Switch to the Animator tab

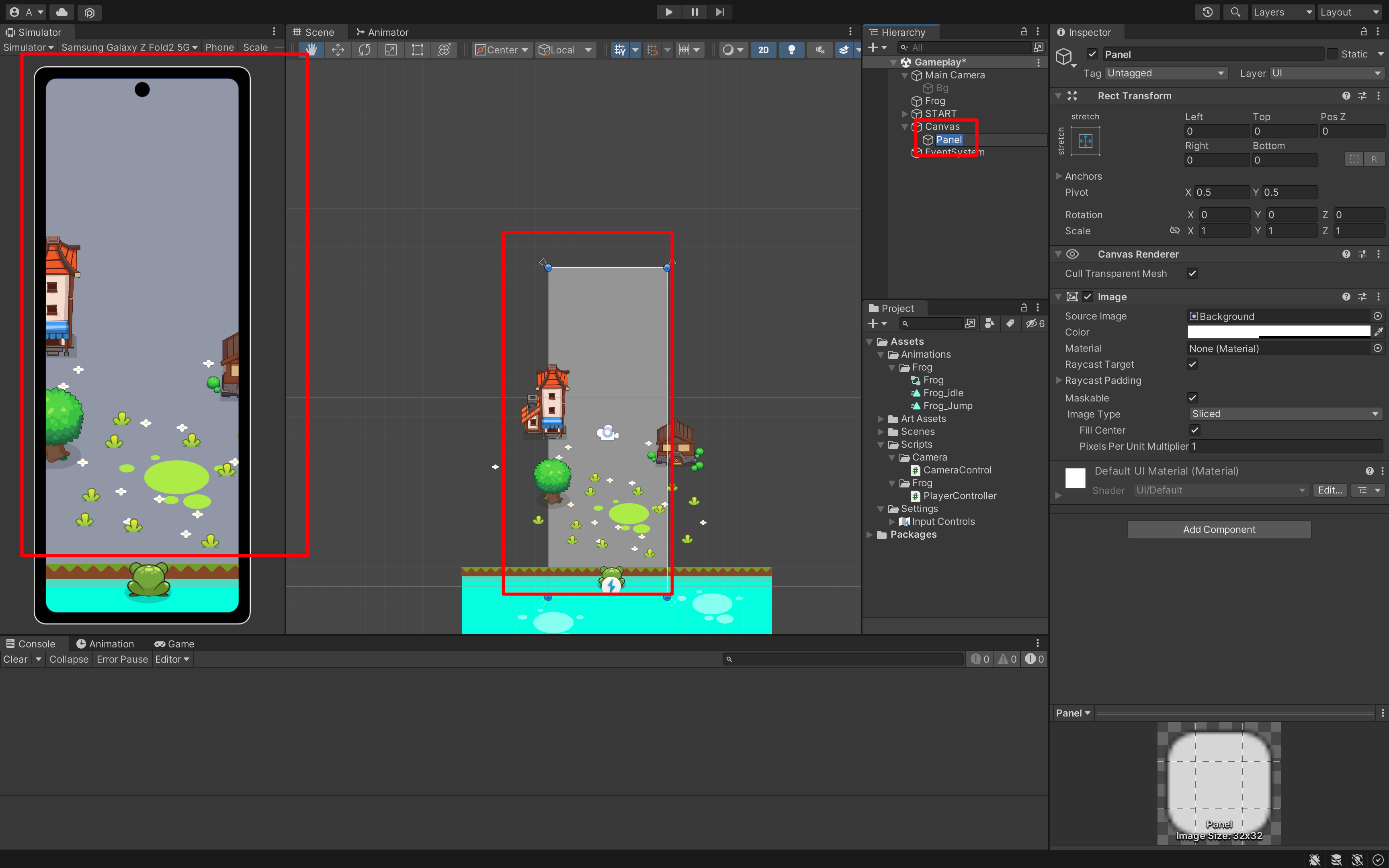coord(382,32)
